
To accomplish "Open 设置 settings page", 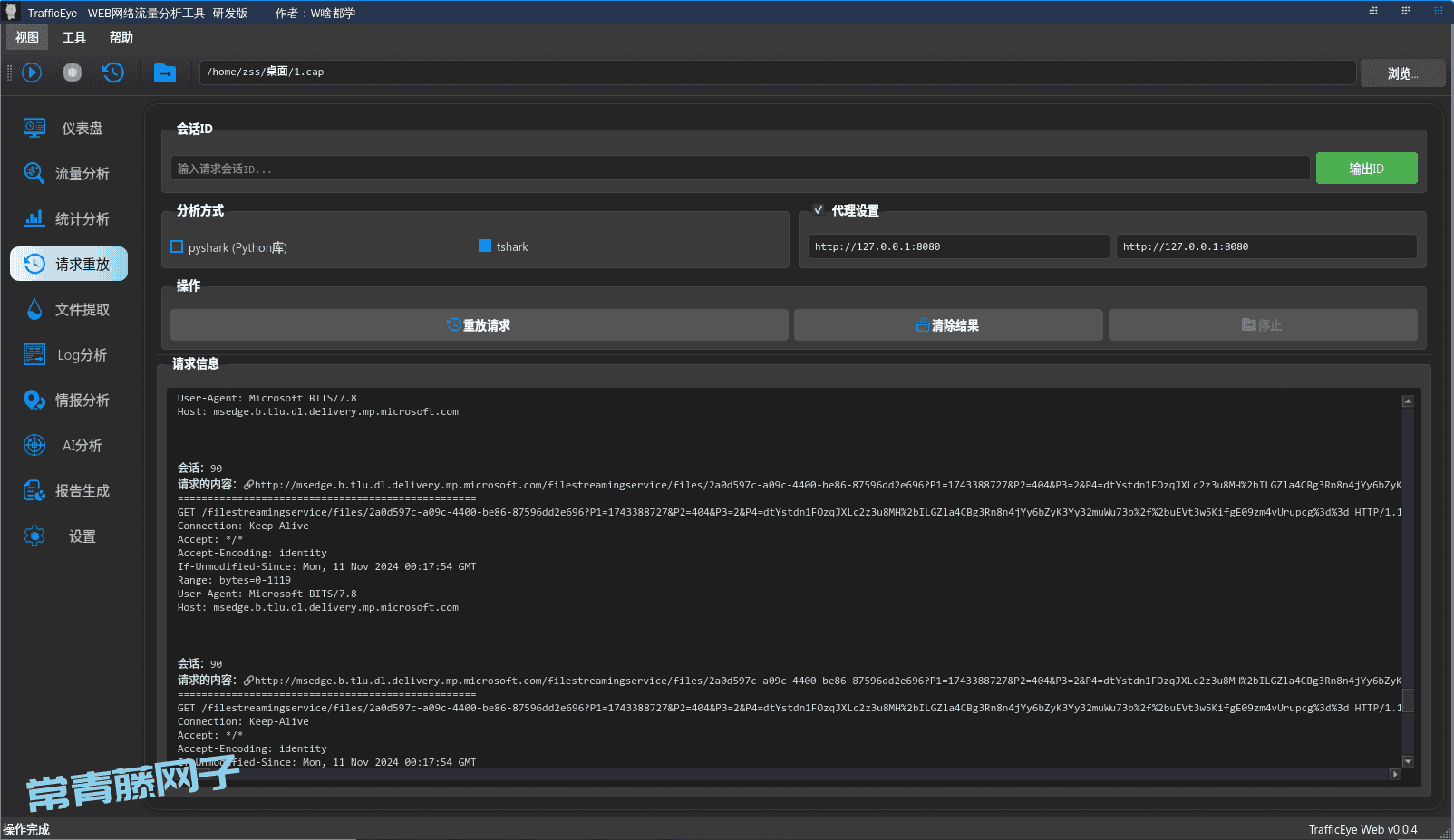I will tap(68, 536).
